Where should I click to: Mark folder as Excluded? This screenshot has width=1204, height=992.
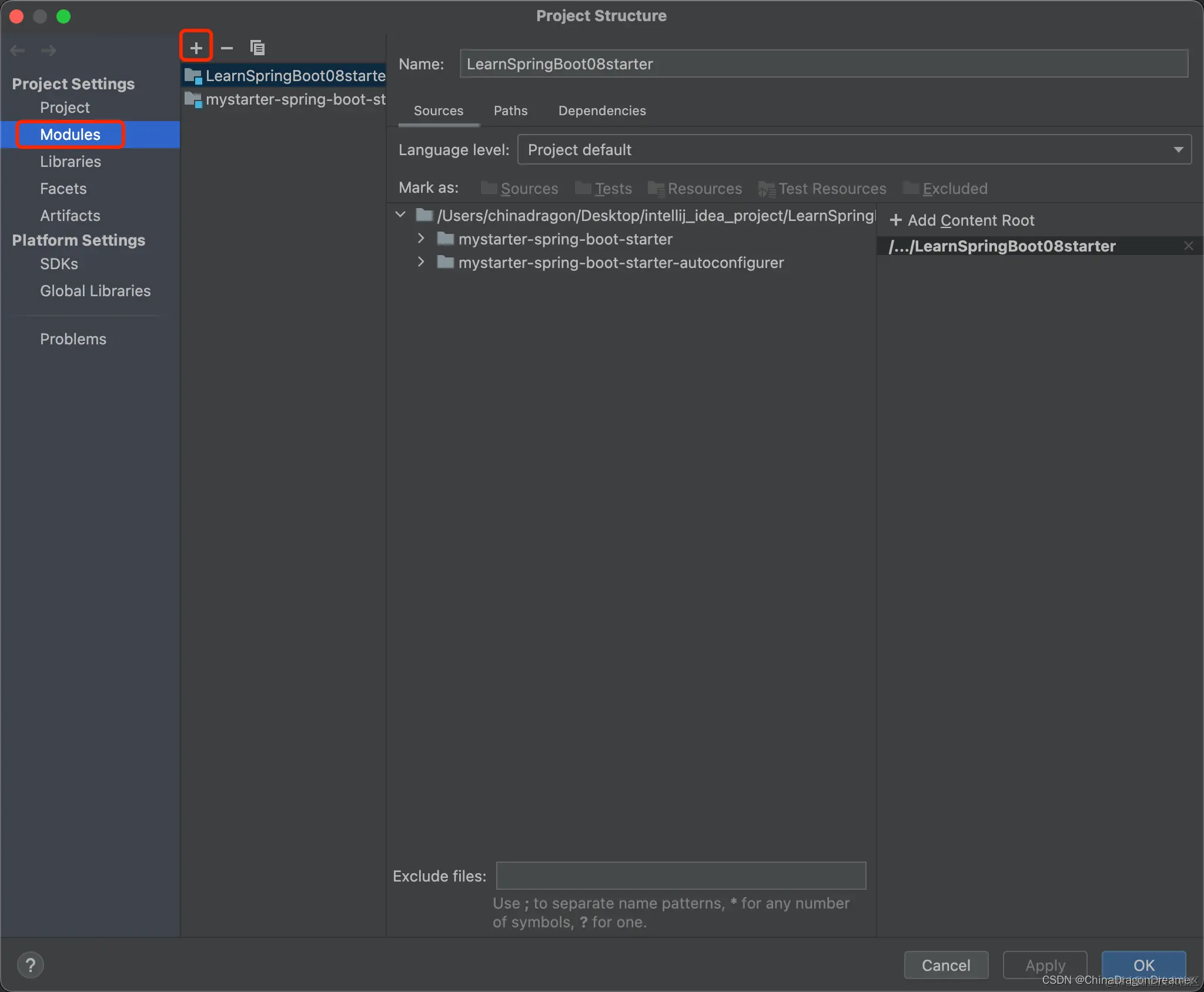(945, 189)
